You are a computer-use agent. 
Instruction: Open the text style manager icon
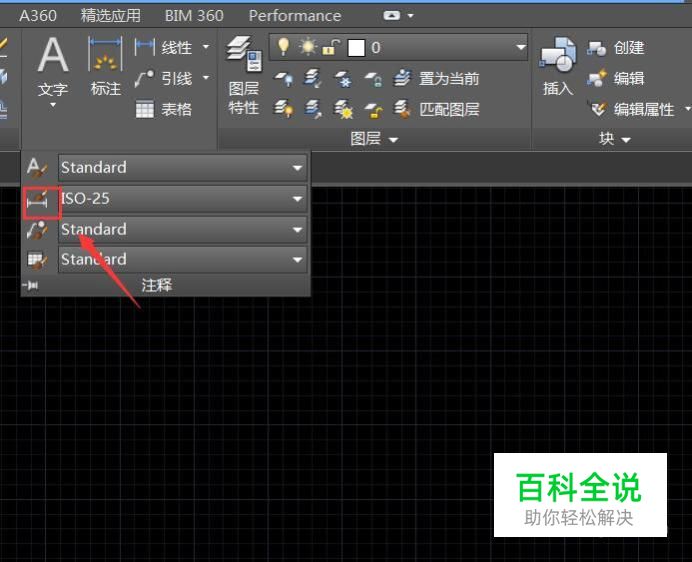(37, 168)
